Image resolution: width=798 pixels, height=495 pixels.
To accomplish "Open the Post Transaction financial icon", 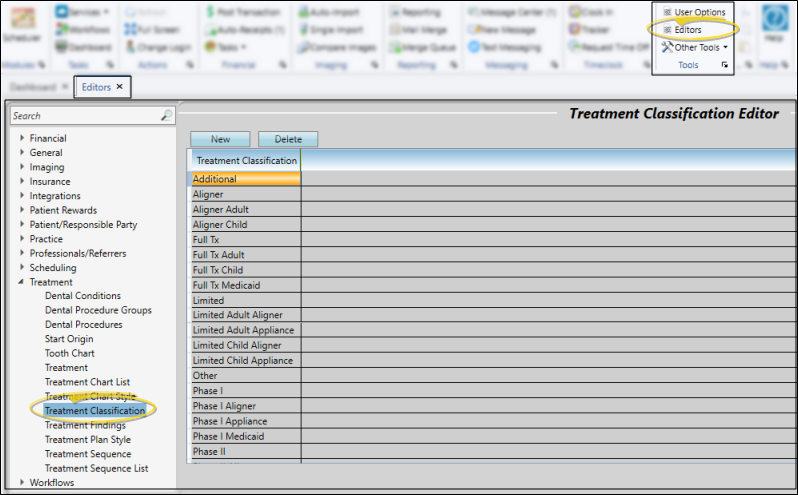I will coord(211,12).
